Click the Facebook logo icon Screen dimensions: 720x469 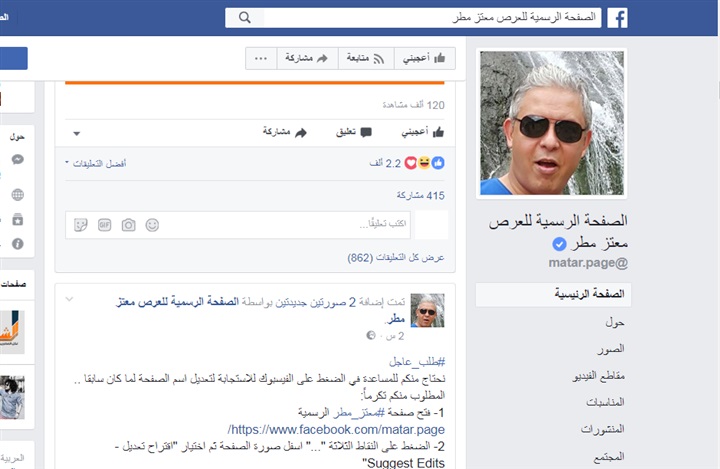click(x=617, y=18)
